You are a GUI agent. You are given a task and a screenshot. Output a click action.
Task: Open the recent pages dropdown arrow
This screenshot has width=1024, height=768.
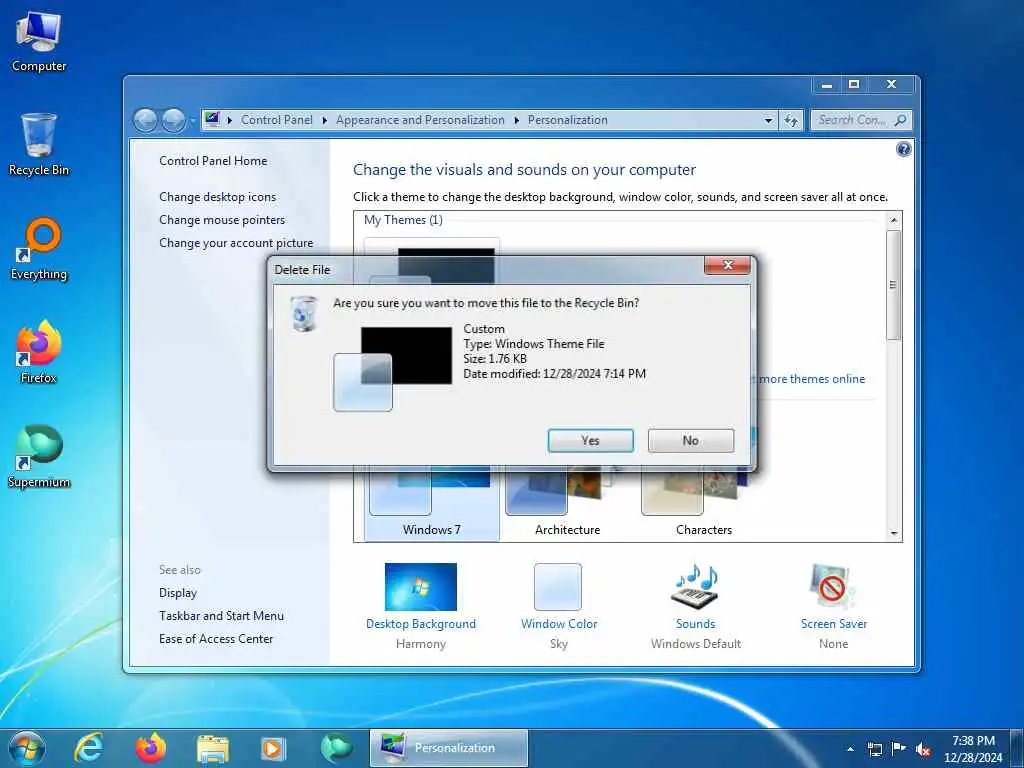tap(192, 121)
